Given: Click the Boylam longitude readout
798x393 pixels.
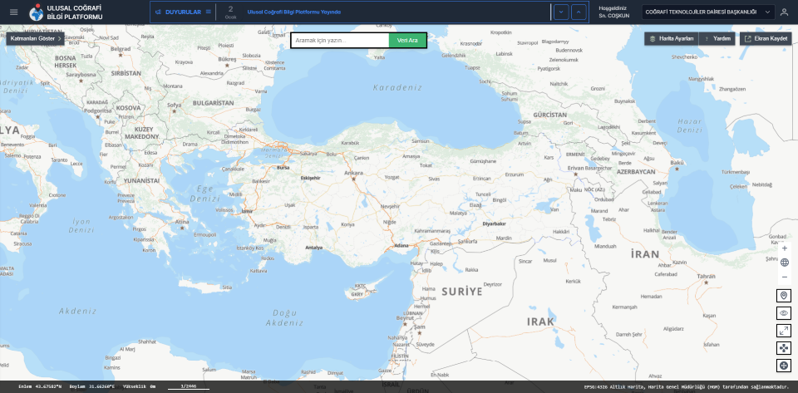Looking at the screenshot, I should pos(92,386).
